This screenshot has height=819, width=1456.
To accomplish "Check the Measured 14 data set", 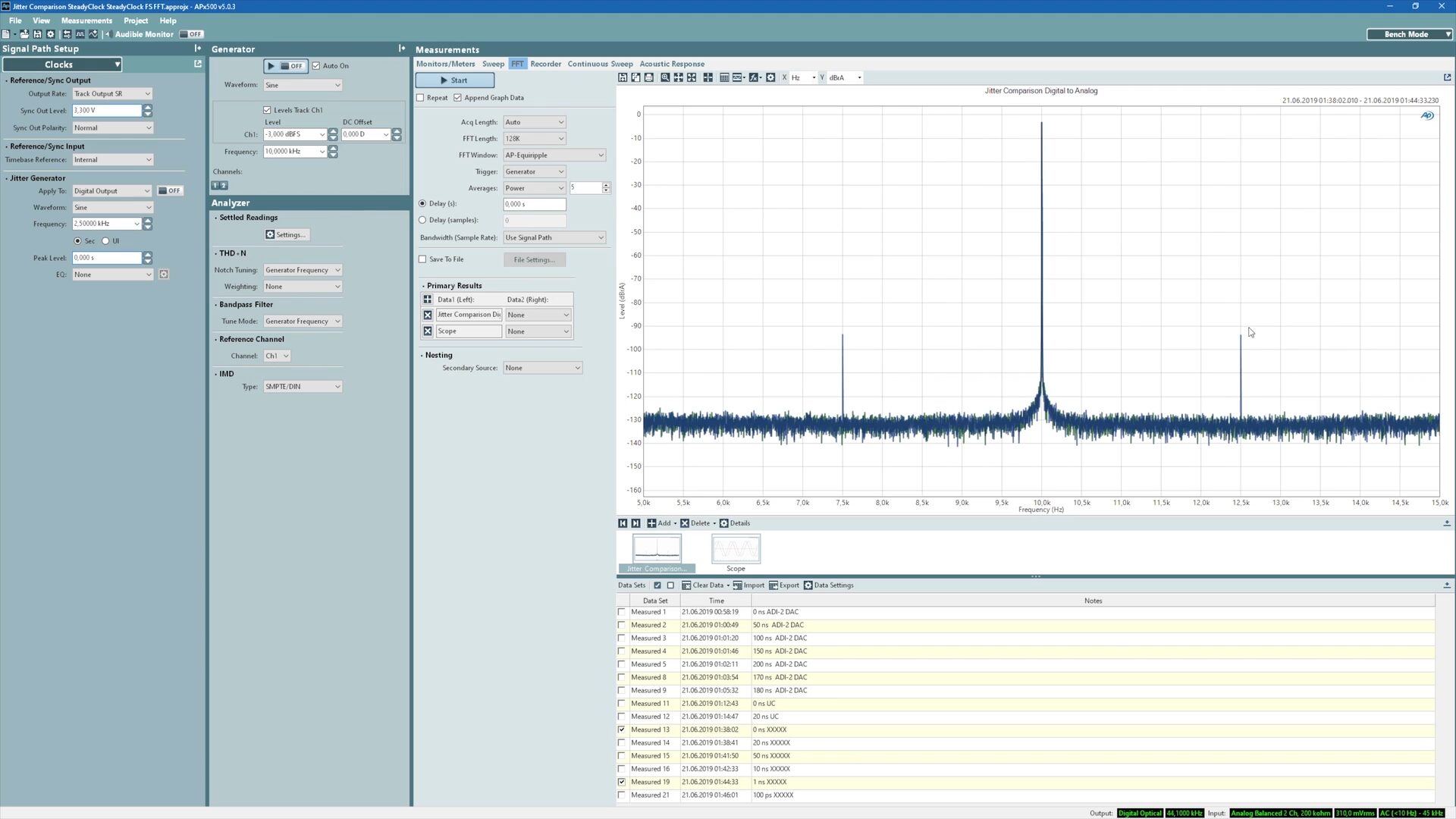I will 622,742.
